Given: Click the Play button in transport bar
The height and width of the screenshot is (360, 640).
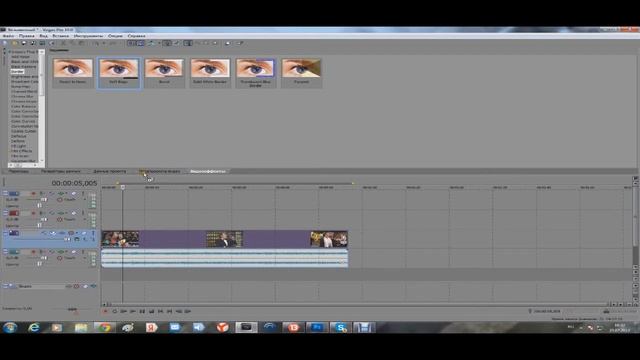Looking at the screenshot, I should click(x=133, y=311).
